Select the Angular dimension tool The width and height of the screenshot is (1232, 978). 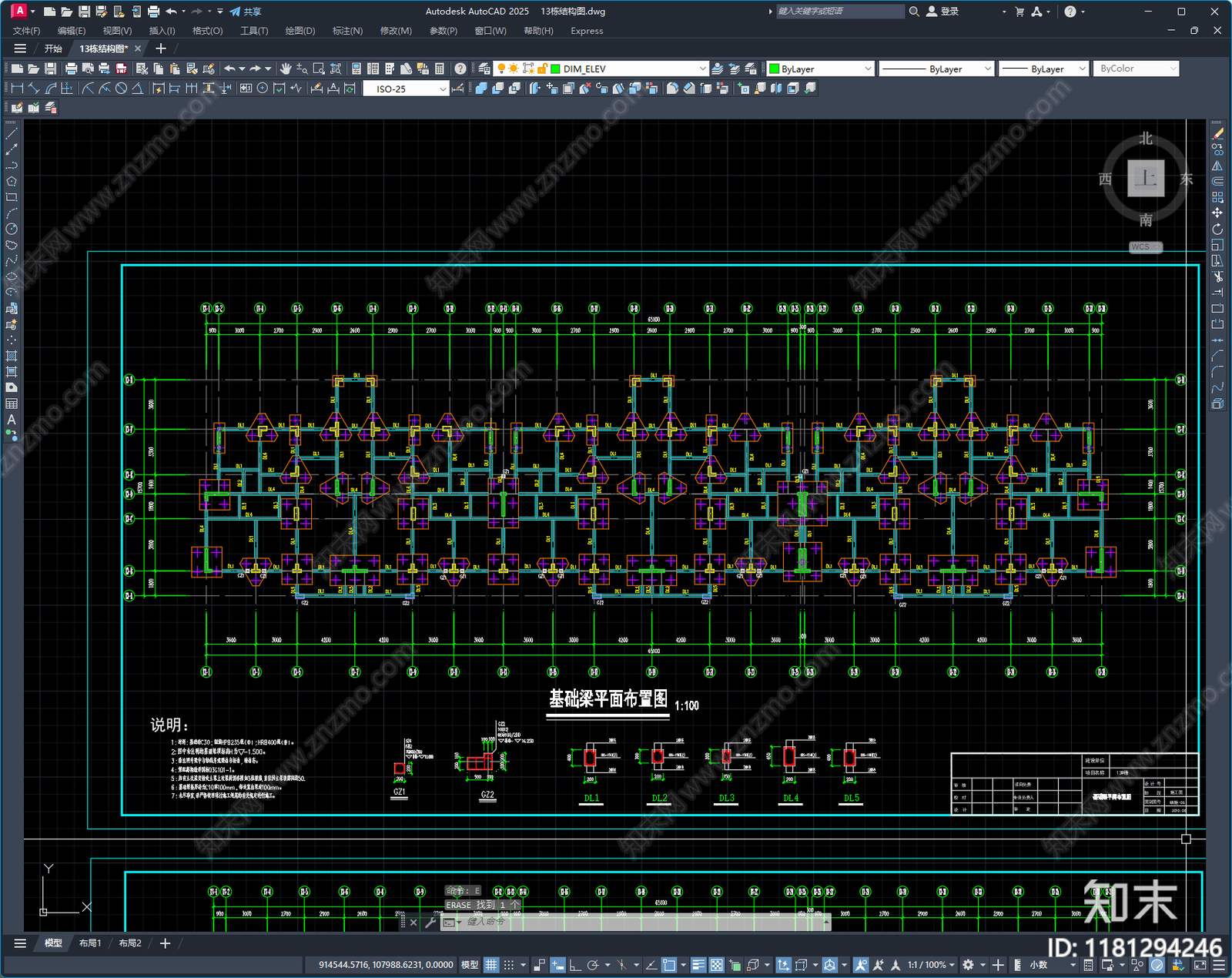pyautogui.click(x=137, y=89)
